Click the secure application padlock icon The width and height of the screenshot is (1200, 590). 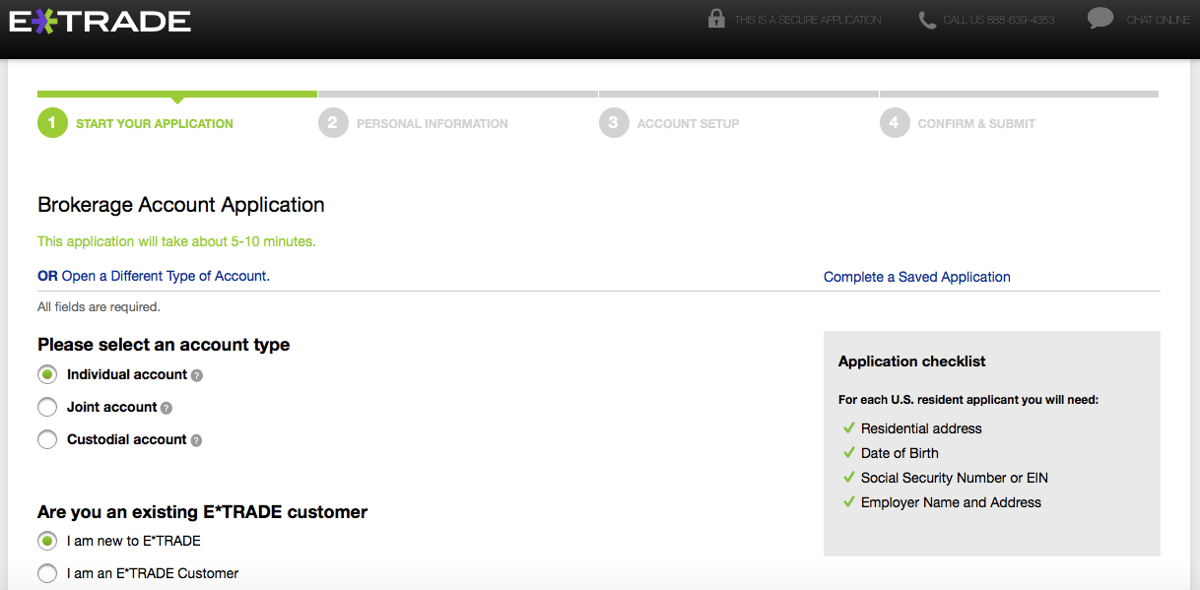[716, 19]
